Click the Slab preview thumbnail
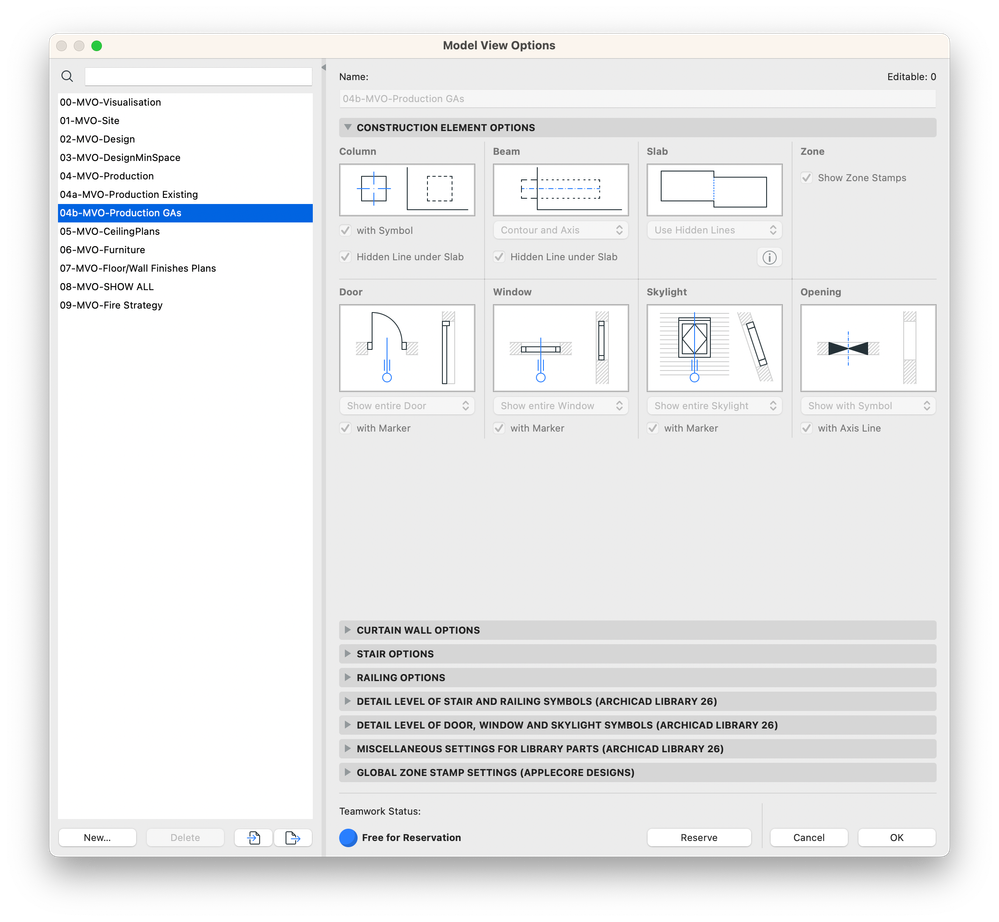 714,190
